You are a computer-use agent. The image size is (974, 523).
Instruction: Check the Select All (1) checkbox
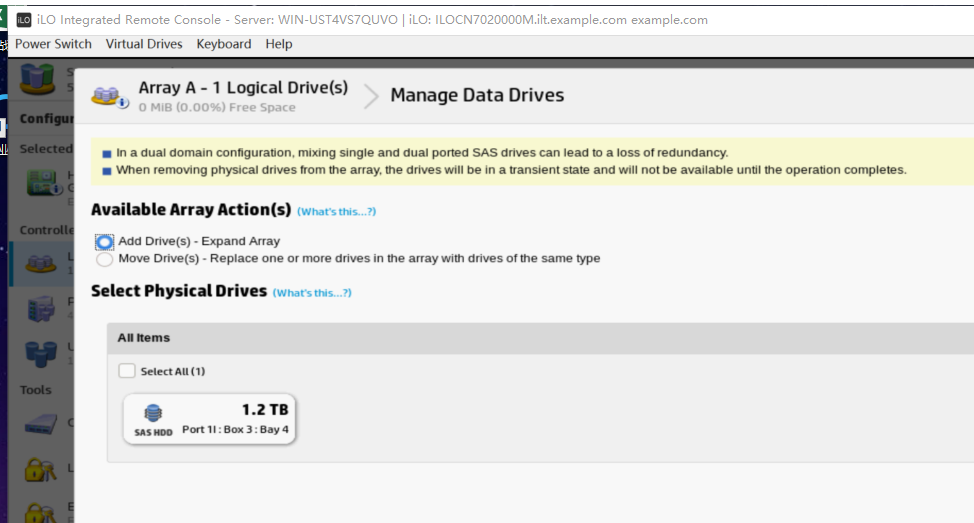(127, 371)
